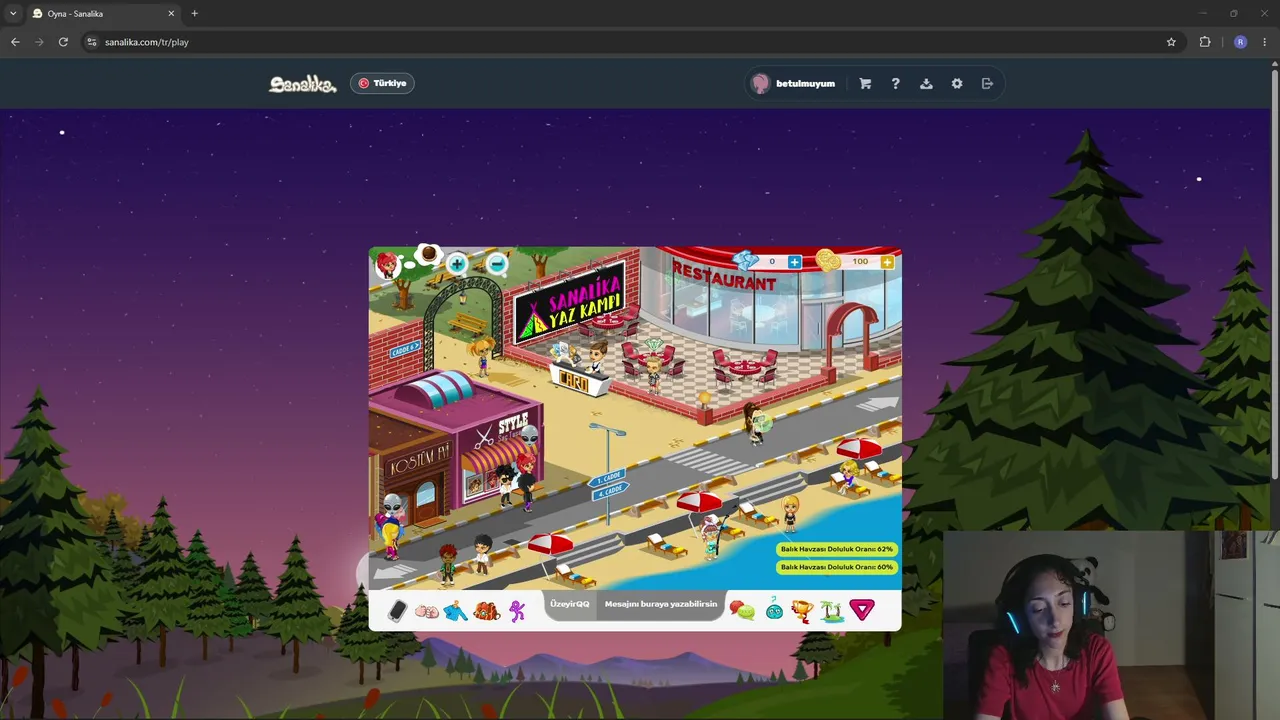Open the palm tree island icon
This screenshot has height=720, width=1280.
(832, 610)
